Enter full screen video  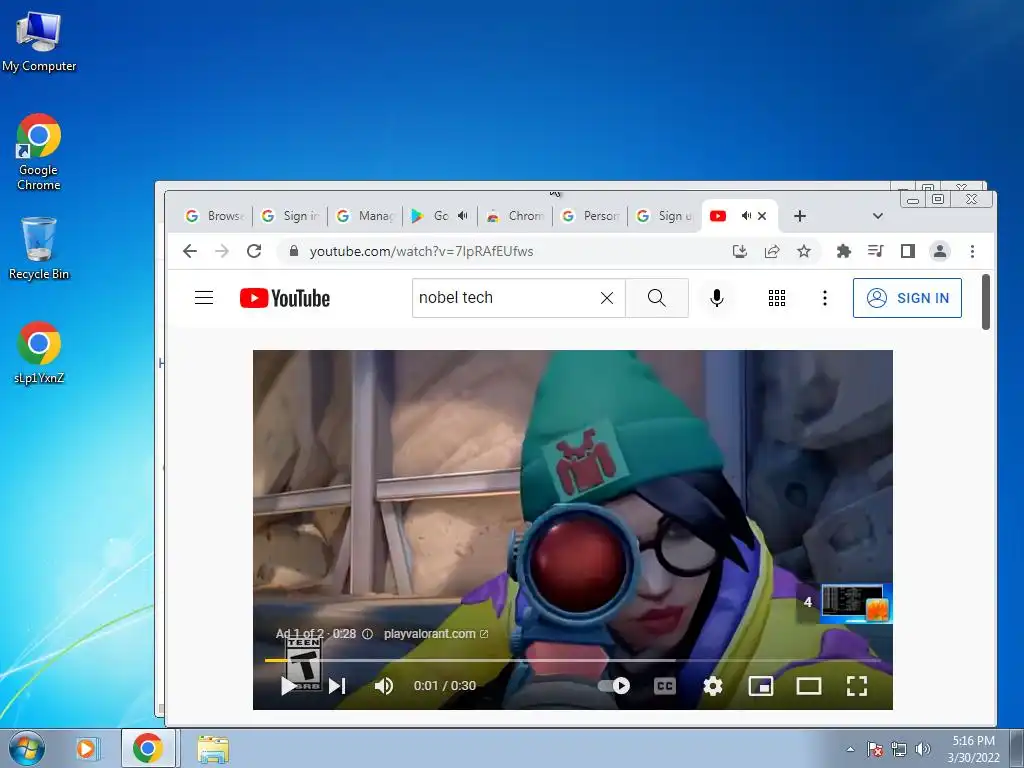point(857,686)
